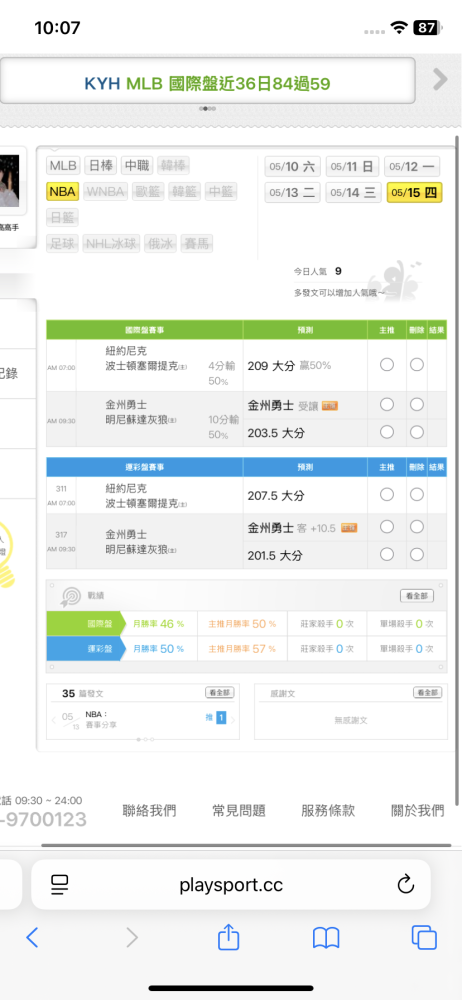Switch to 中職 league tab
462x1000 pixels.
pos(137,166)
